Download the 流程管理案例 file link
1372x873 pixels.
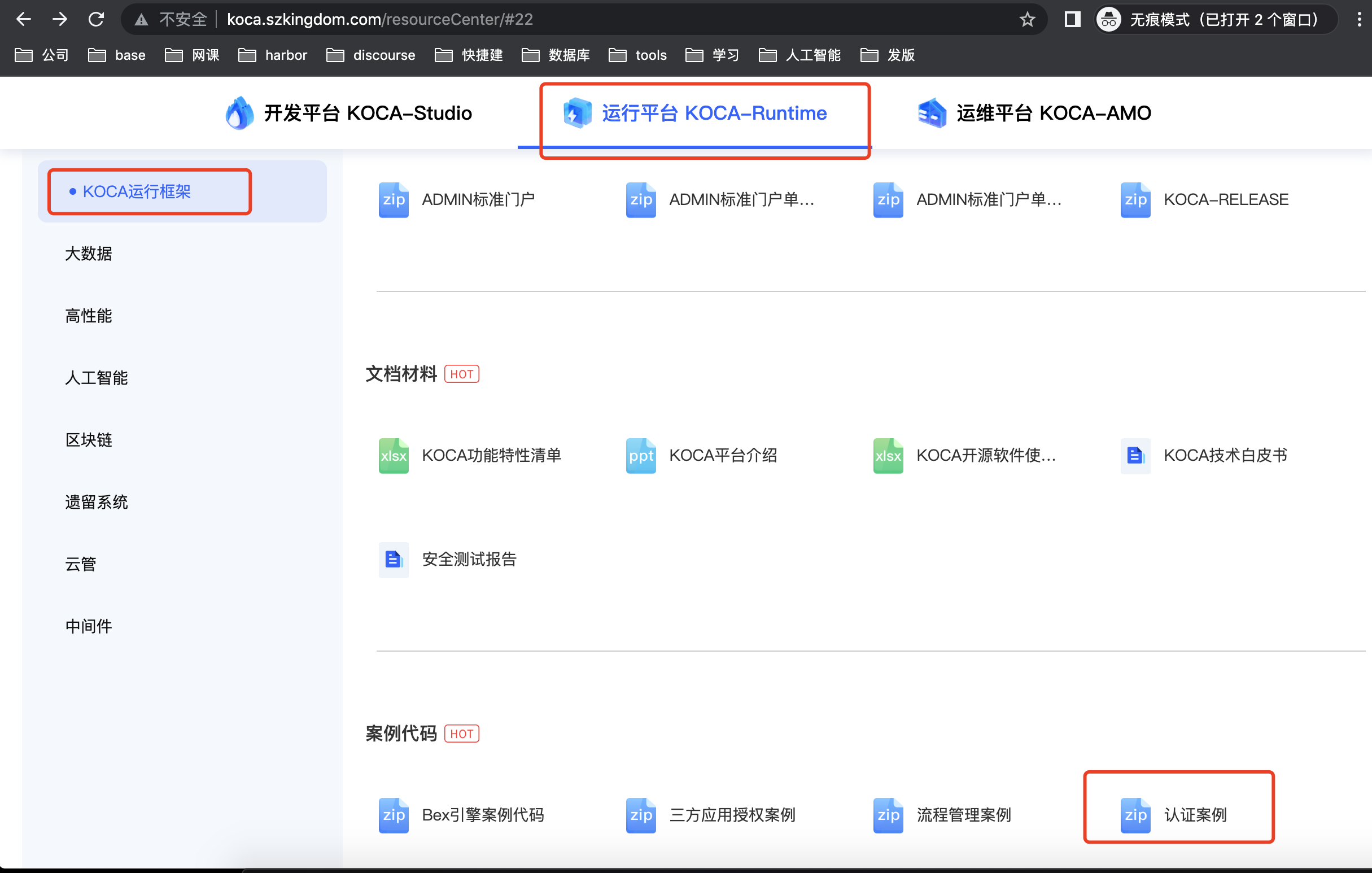click(963, 815)
